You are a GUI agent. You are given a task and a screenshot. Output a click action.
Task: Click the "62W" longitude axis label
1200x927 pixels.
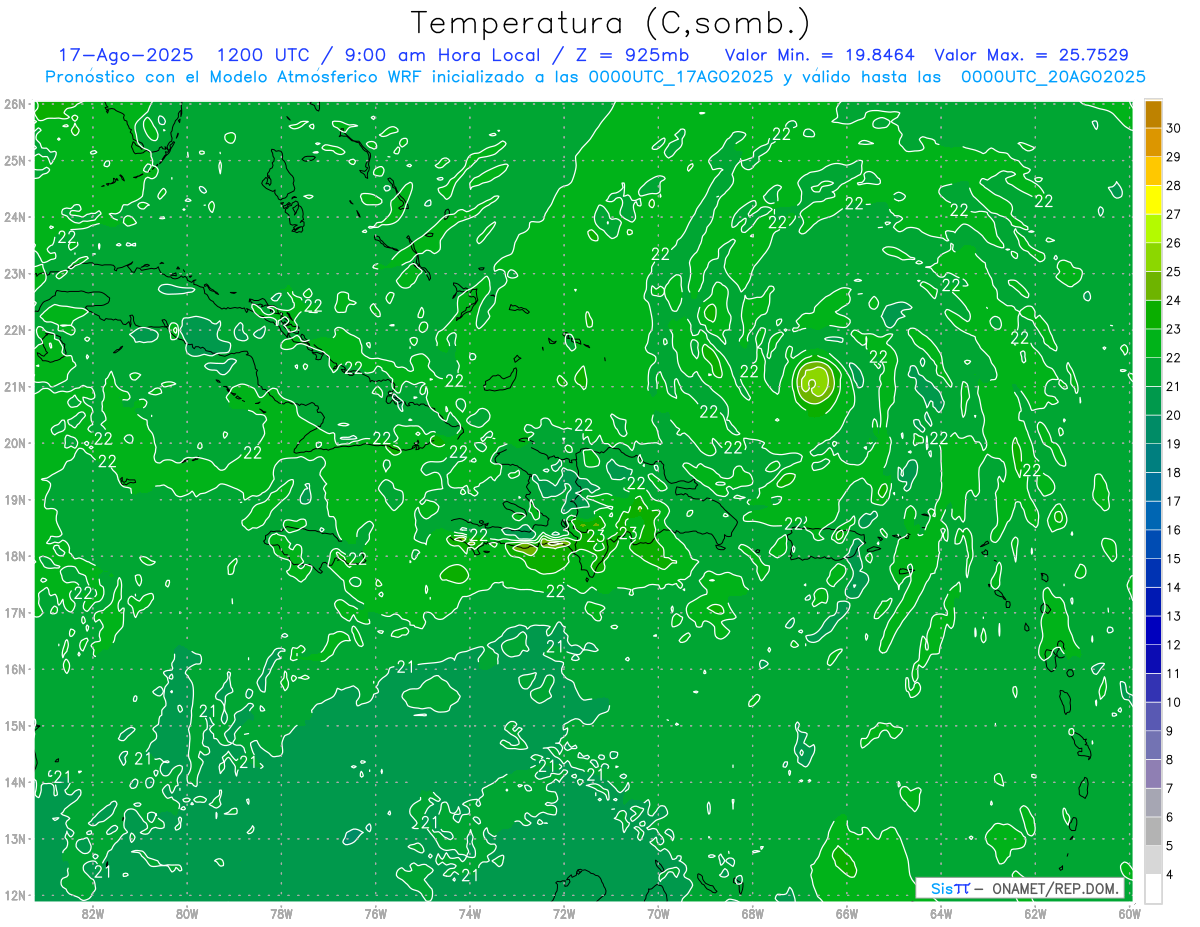1035,913
